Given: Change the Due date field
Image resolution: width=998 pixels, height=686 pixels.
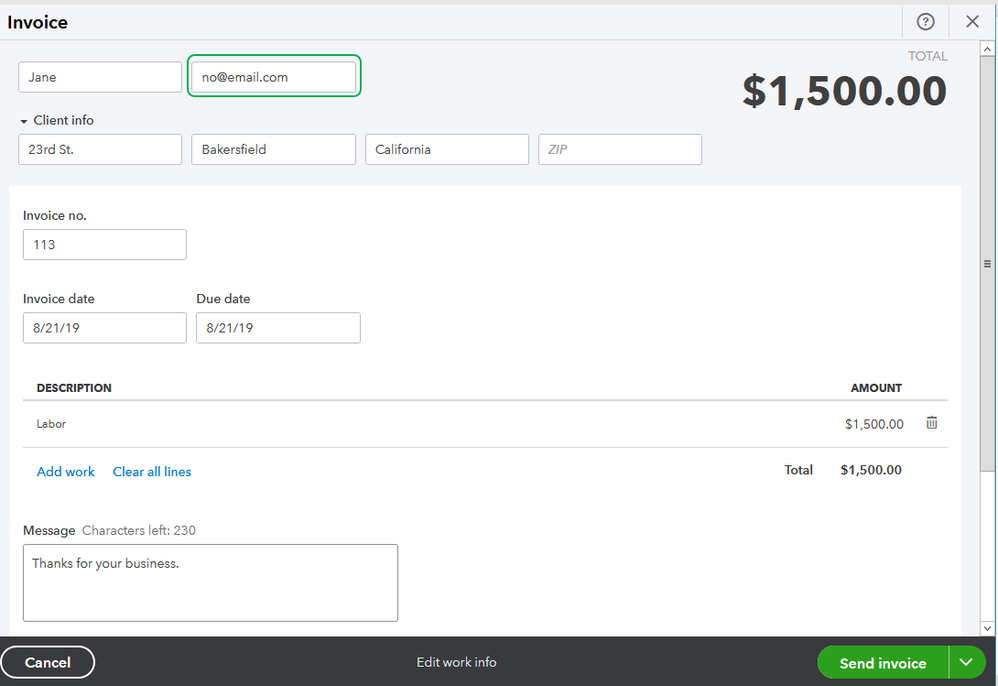Looking at the screenshot, I should [x=278, y=328].
